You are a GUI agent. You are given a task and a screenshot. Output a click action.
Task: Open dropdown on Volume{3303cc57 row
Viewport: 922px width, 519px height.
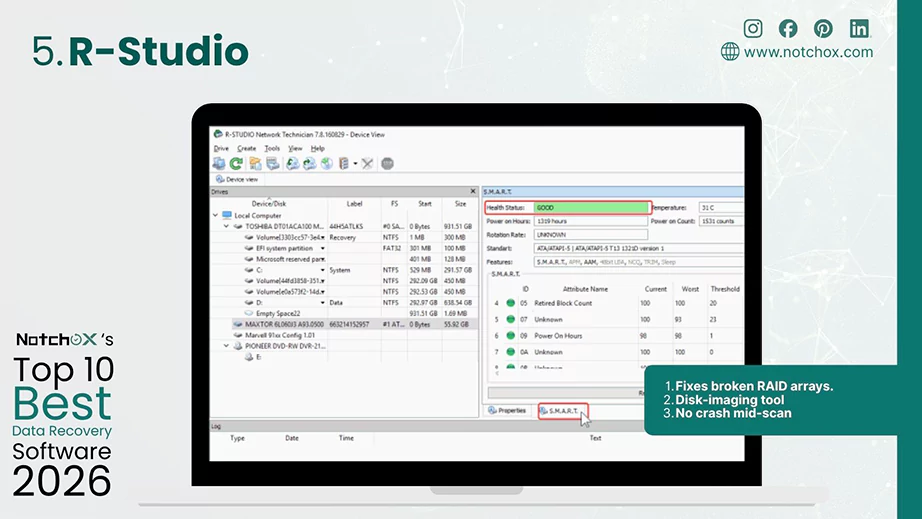click(322, 237)
